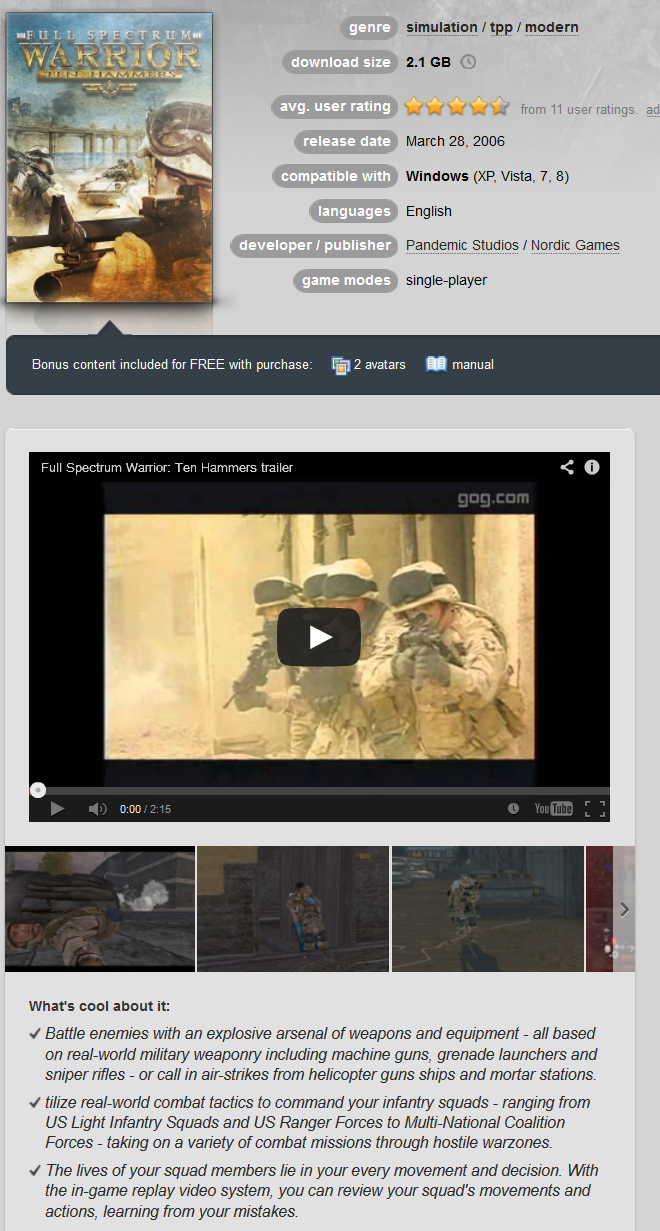Seek using the video progress bar handle
660x1231 pixels.
coord(38,790)
